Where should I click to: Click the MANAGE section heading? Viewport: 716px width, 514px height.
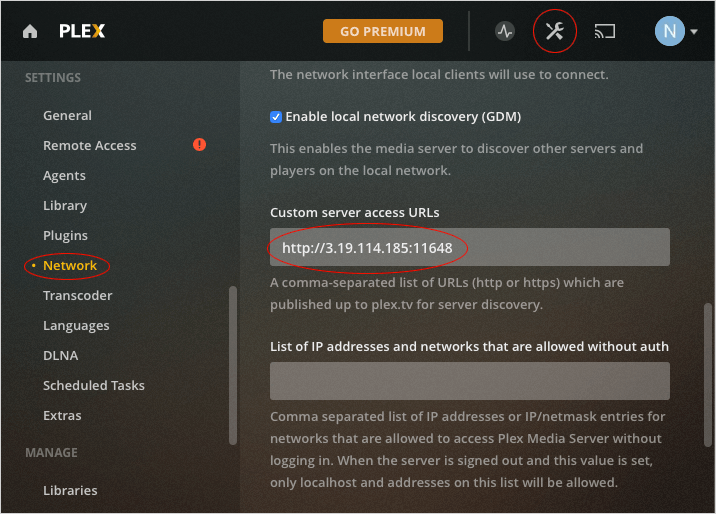click(x=51, y=453)
